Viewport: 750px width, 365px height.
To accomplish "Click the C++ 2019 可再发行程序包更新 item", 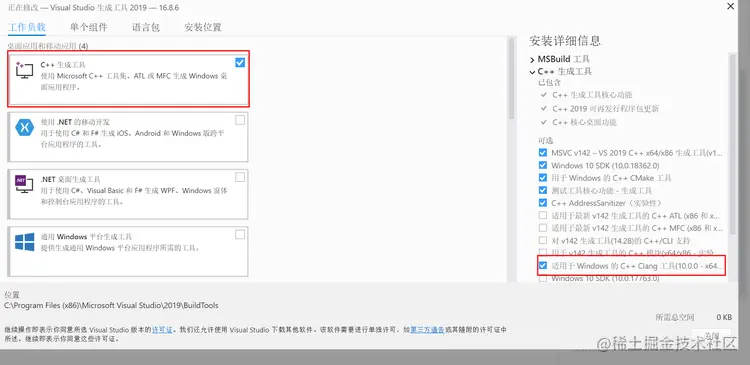I will [x=606, y=109].
